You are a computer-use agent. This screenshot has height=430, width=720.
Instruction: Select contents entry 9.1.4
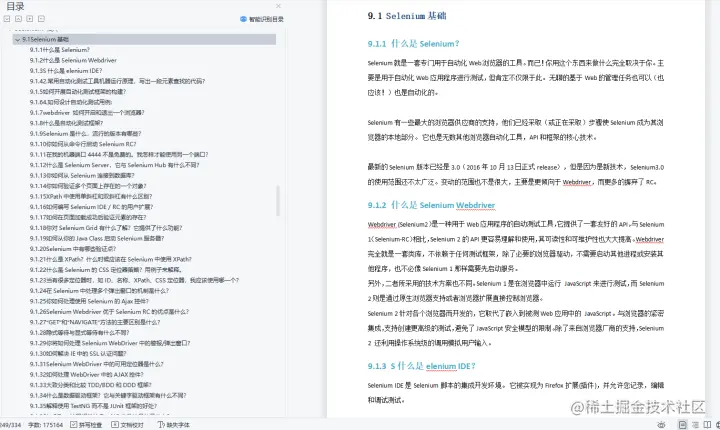tap(117, 81)
